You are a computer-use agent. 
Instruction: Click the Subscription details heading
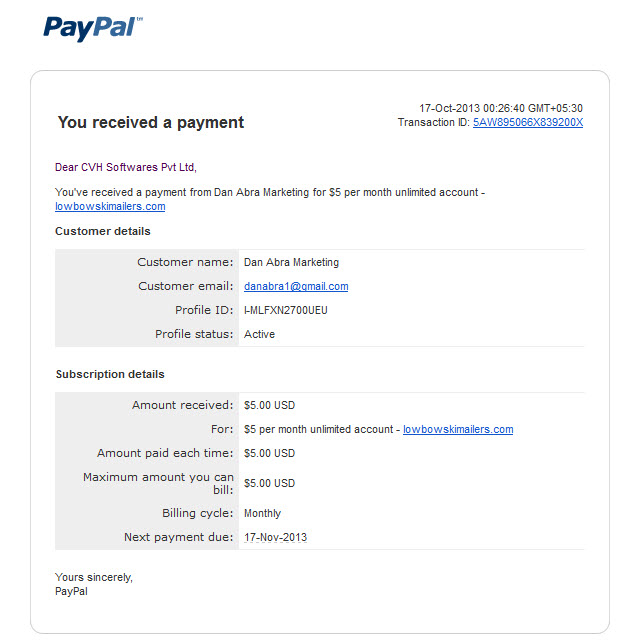(110, 374)
